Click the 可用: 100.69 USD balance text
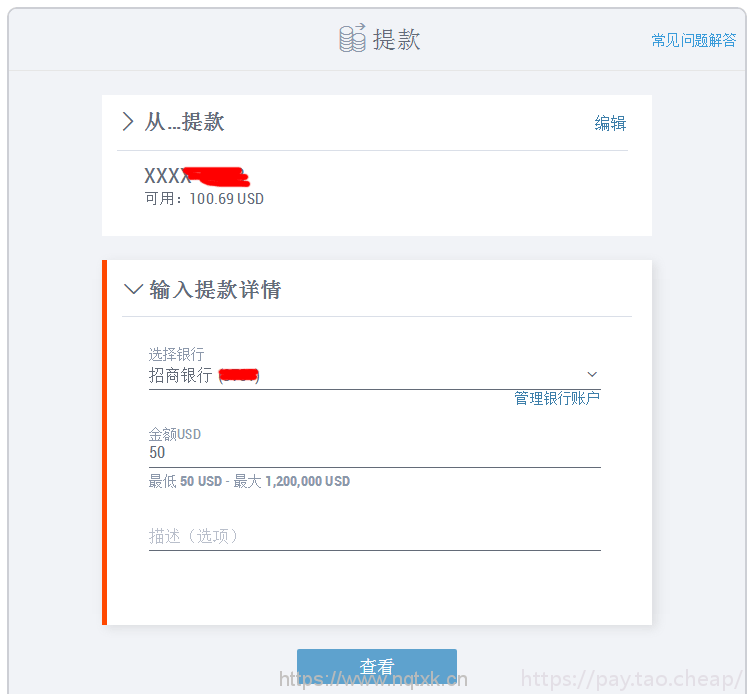This screenshot has height=694, width=751. pyautogui.click(x=204, y=199)
